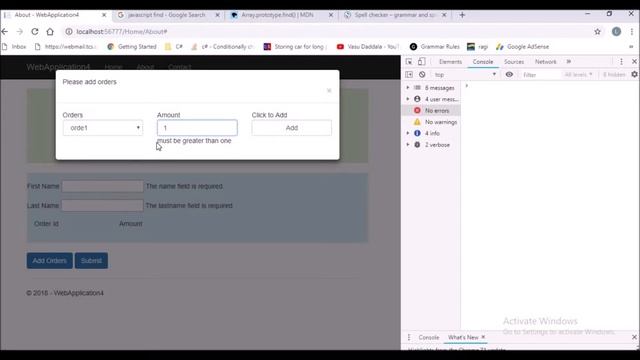
Task: Go back using the browser back arrow
Action: 5,31
